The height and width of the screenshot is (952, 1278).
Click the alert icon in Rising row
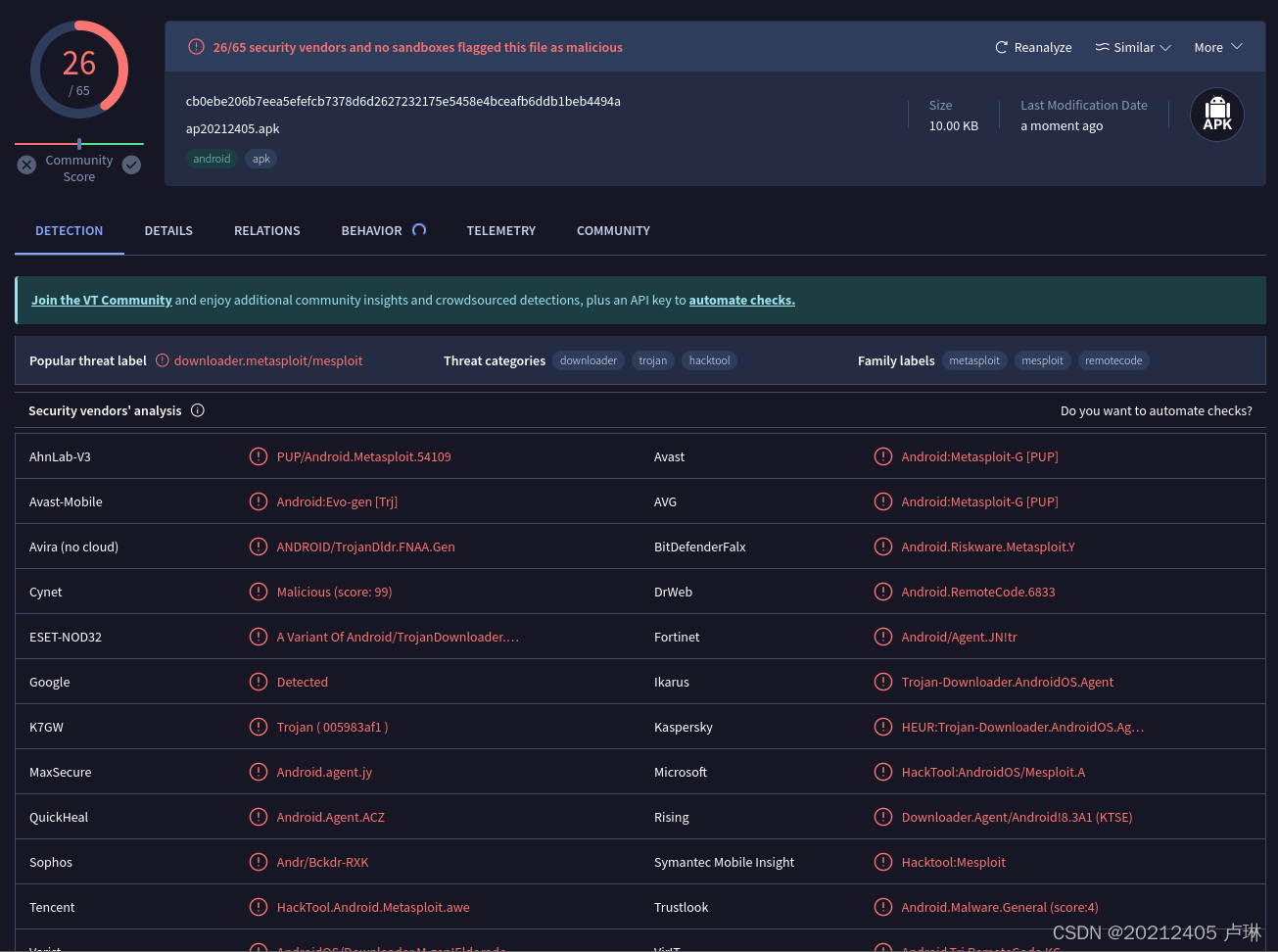click(x=883, y=817)
